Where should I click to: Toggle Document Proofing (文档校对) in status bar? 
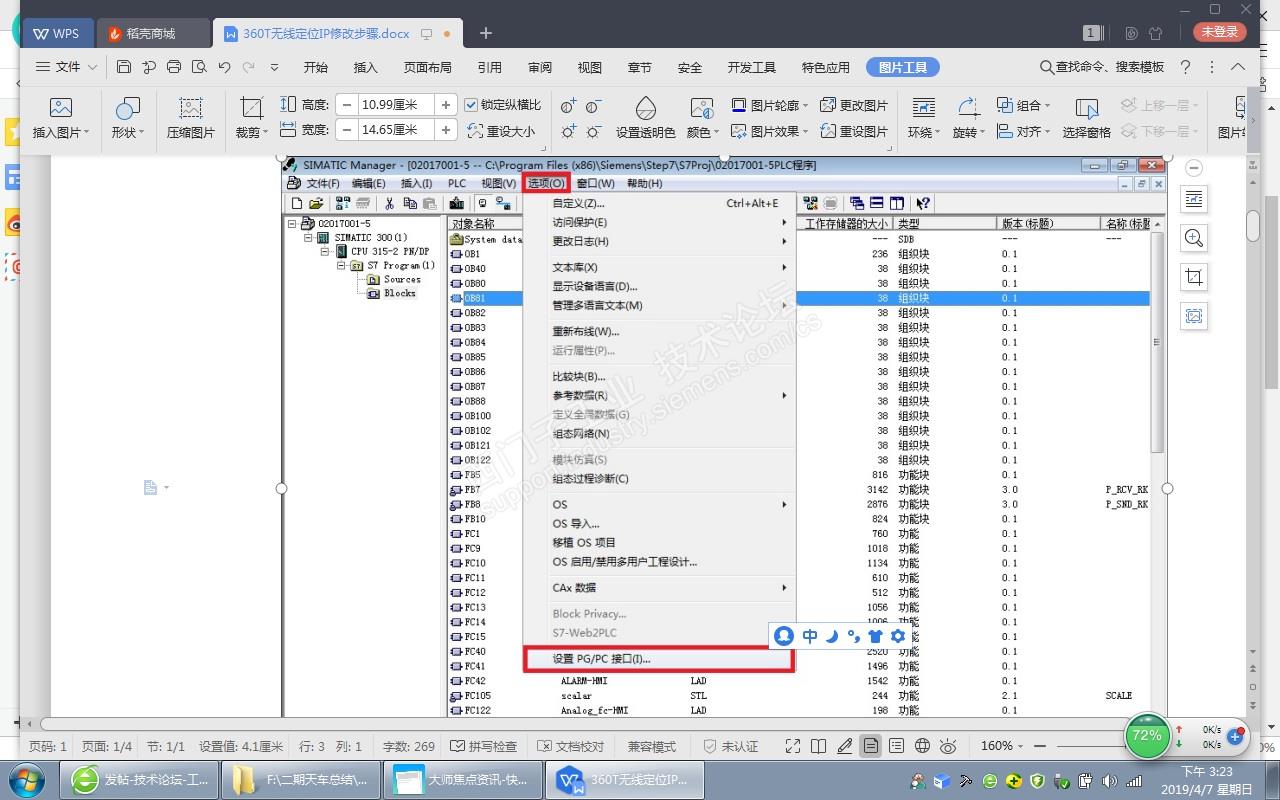click(x=571, y=746)
